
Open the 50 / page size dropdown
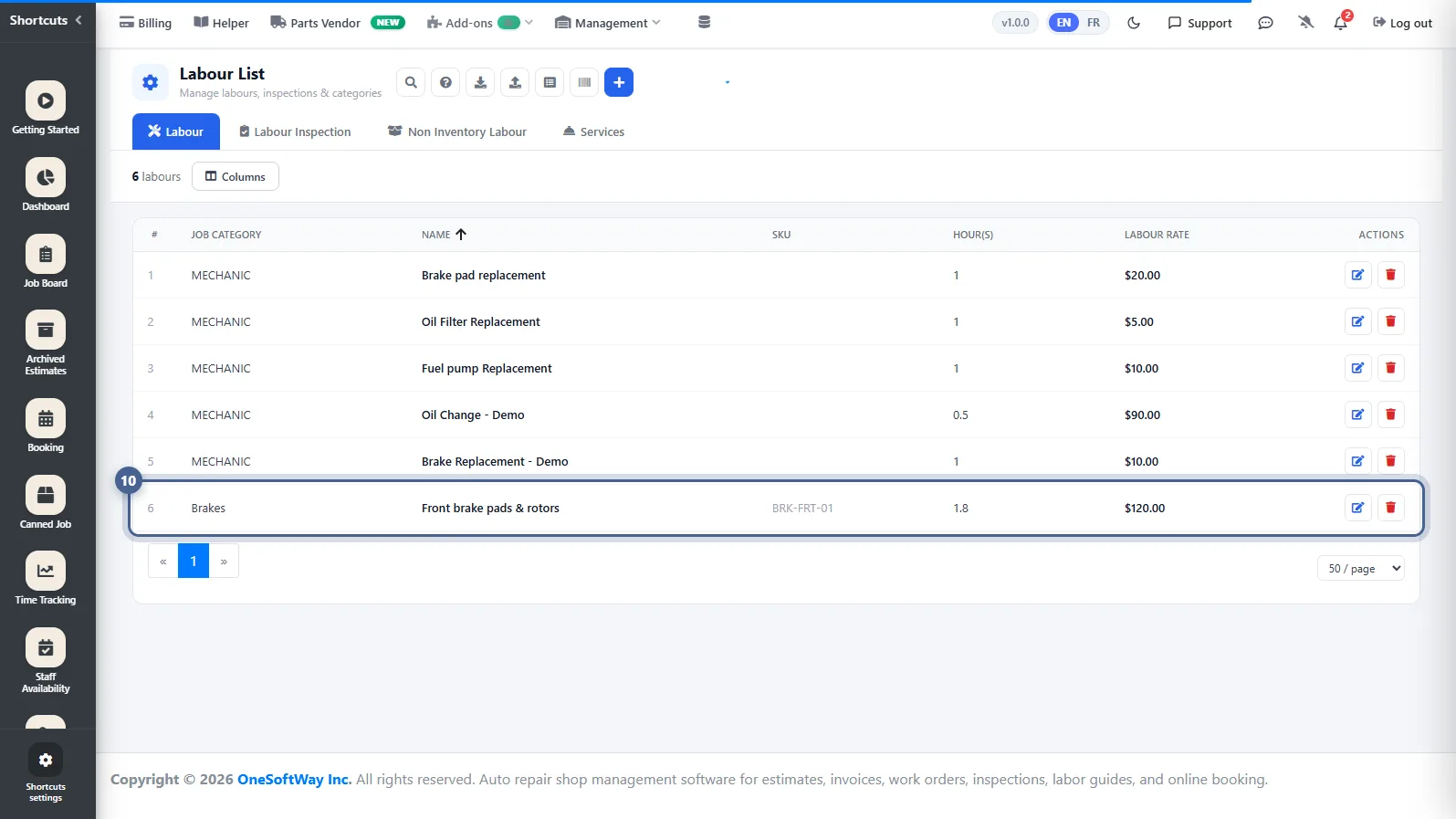tap(1360, 569)
